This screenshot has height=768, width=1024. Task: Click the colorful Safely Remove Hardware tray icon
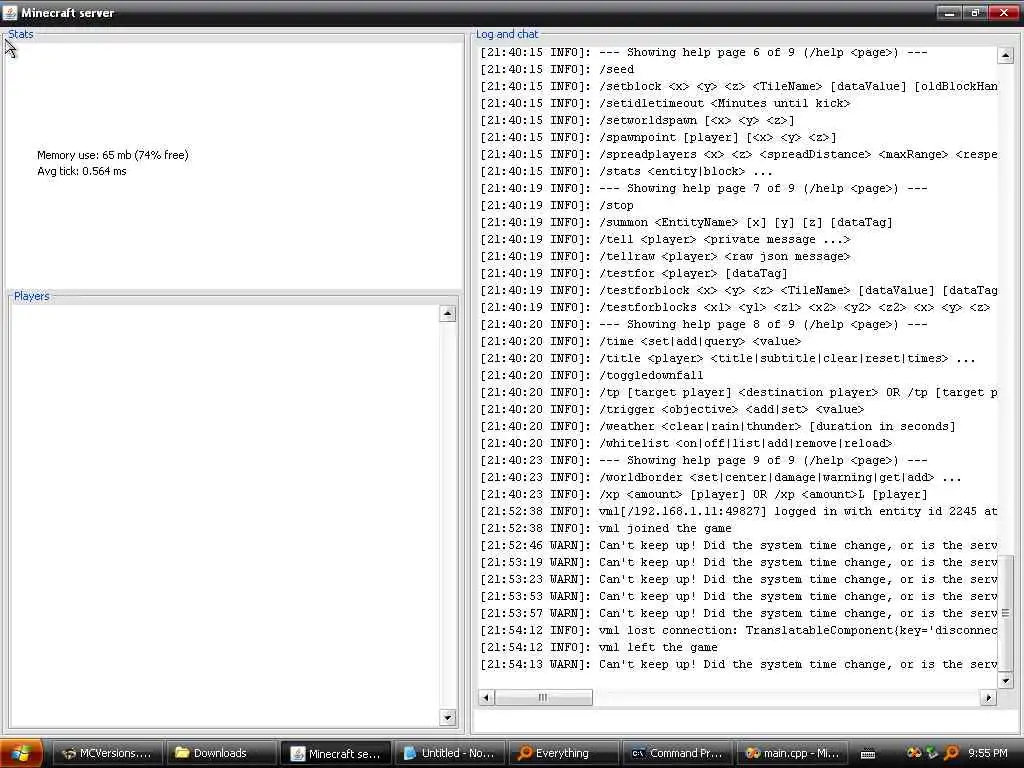point(914,753)
